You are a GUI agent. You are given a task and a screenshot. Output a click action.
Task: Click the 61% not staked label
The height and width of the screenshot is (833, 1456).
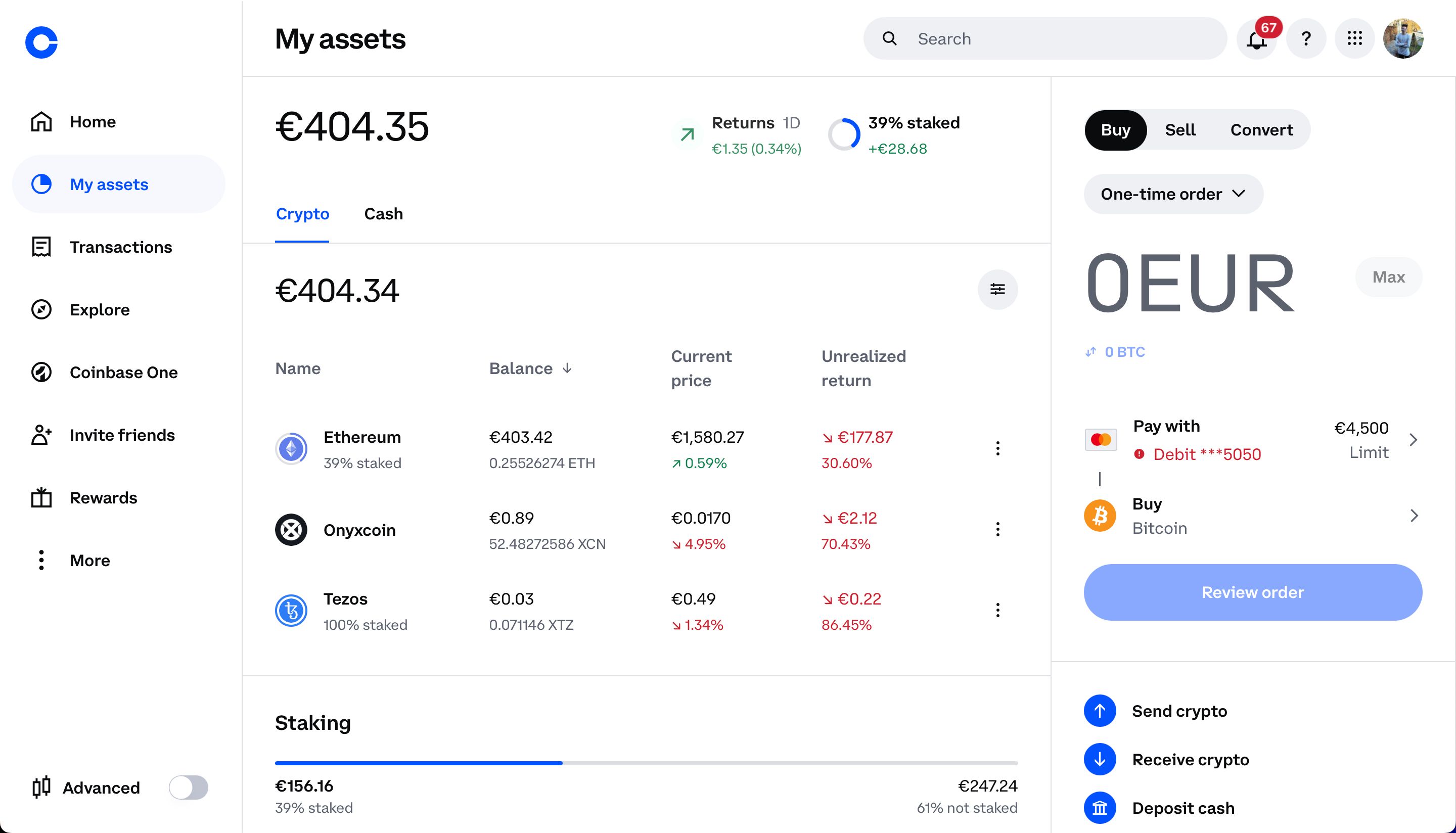[x=967, y=808]
